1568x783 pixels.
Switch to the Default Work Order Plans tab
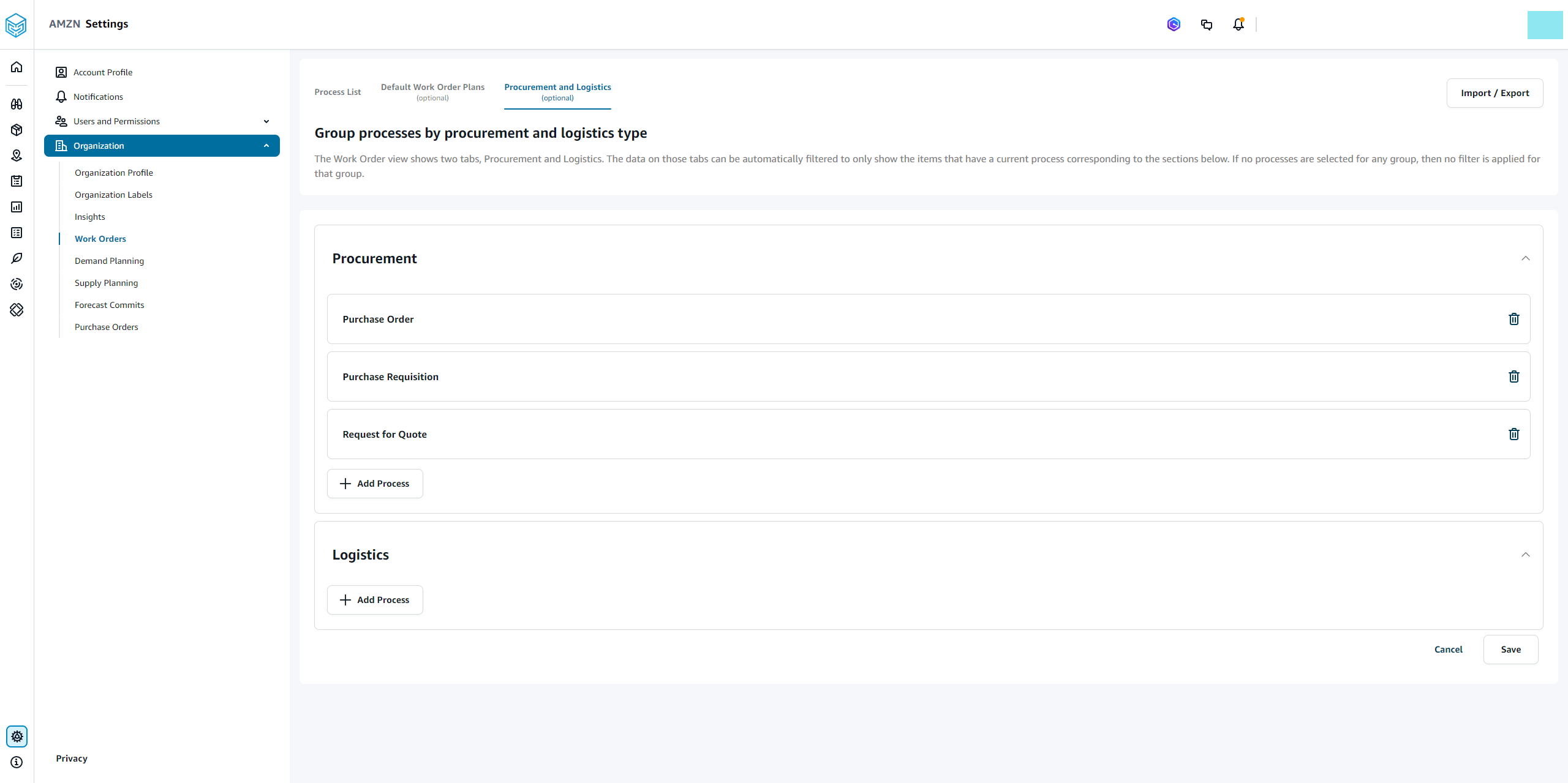pos(433,92)
